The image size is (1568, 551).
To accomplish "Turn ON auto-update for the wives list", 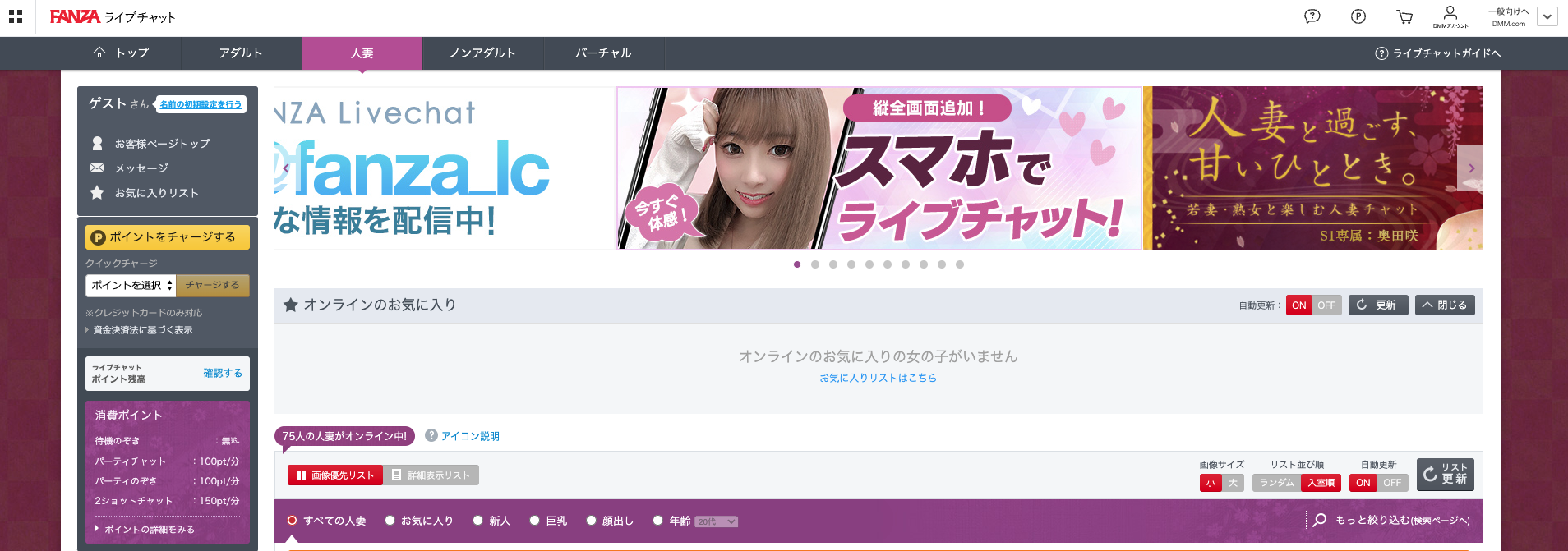I will coord(1363,483).
